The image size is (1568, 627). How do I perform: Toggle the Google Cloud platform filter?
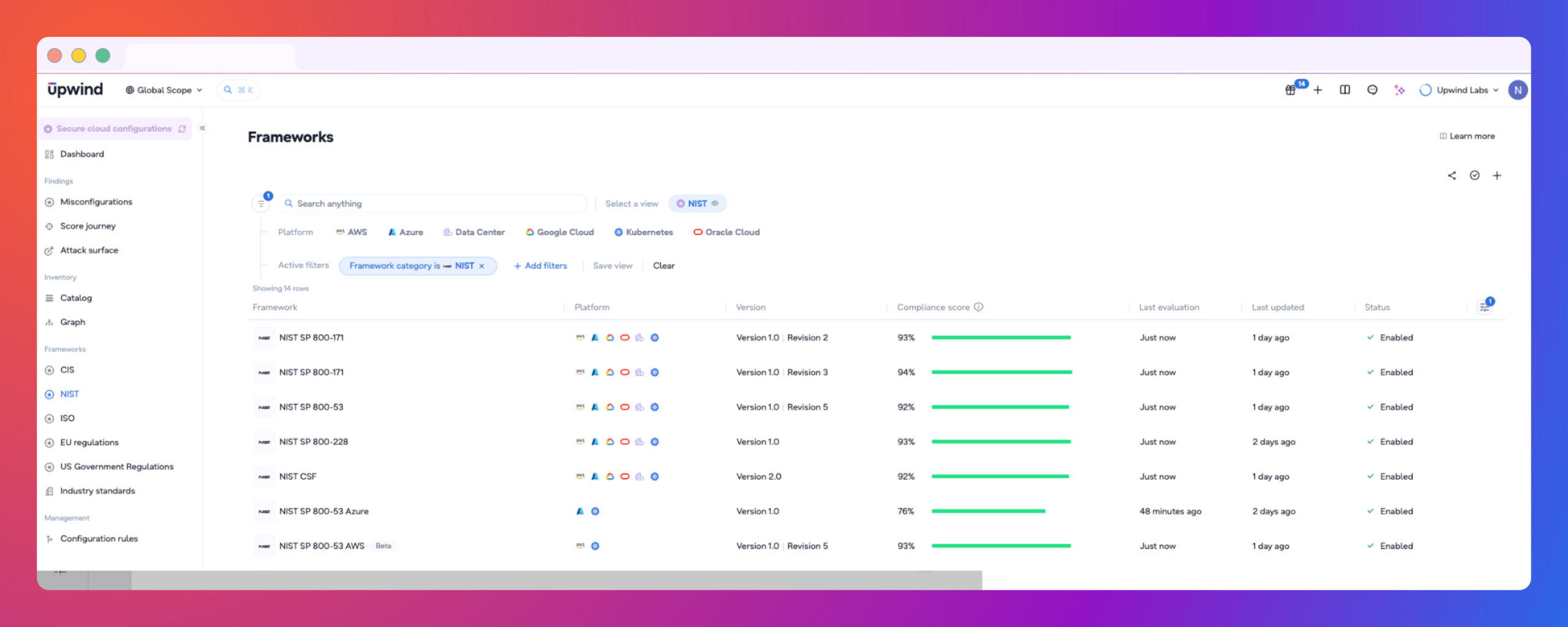[x=560, y=233]
